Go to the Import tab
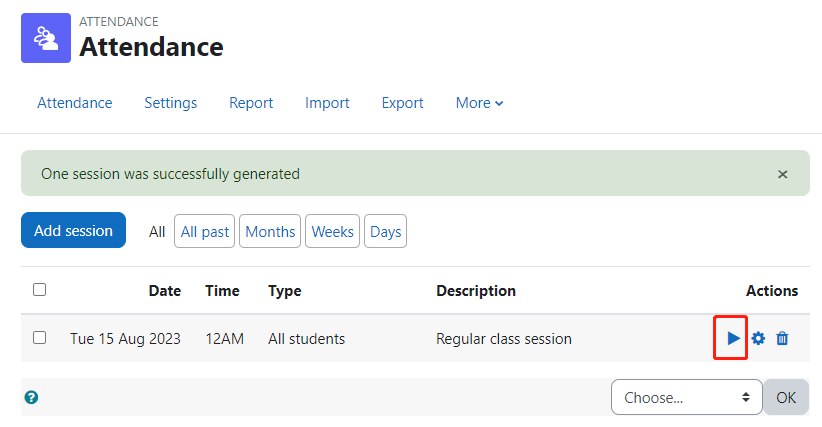Screen dimensions: 822x427 point(327,103)
